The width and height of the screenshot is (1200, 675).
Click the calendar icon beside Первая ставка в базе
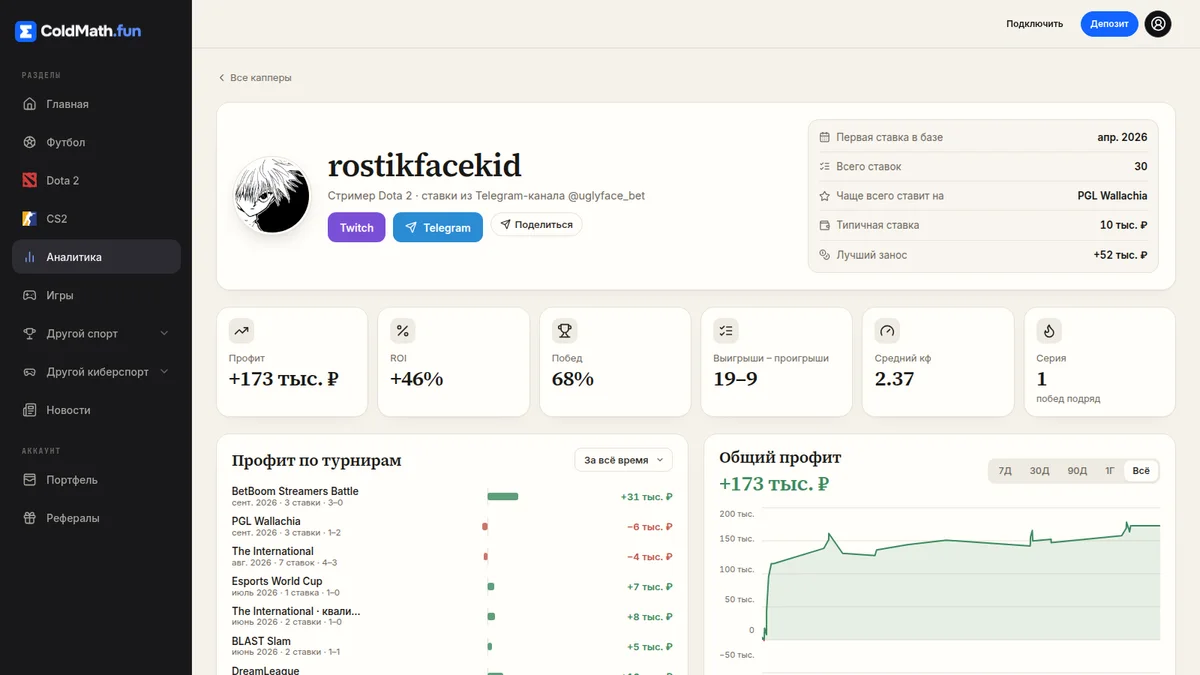click(x=825, y=137)
